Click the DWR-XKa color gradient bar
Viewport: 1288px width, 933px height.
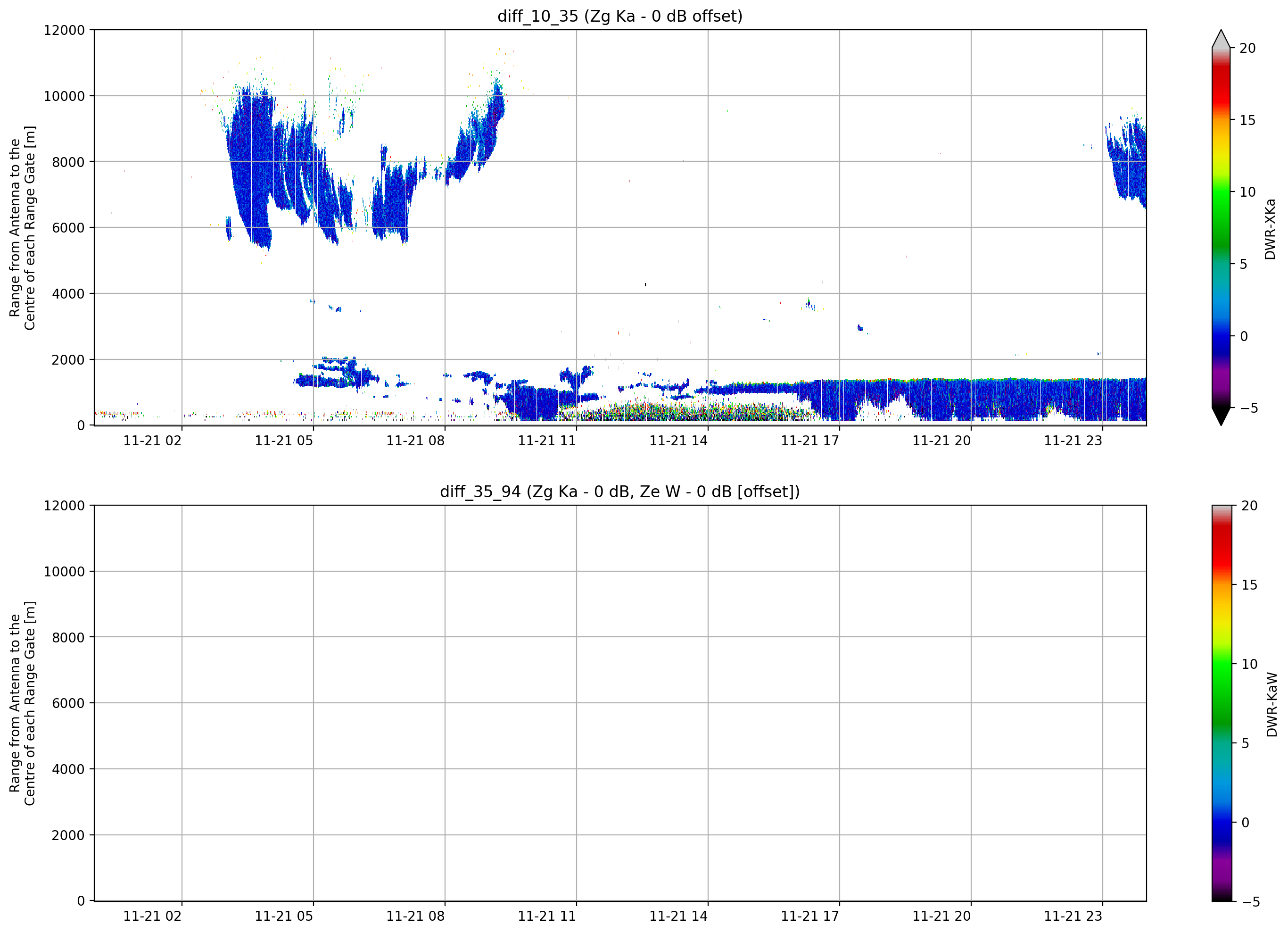tap(1221, 228)
